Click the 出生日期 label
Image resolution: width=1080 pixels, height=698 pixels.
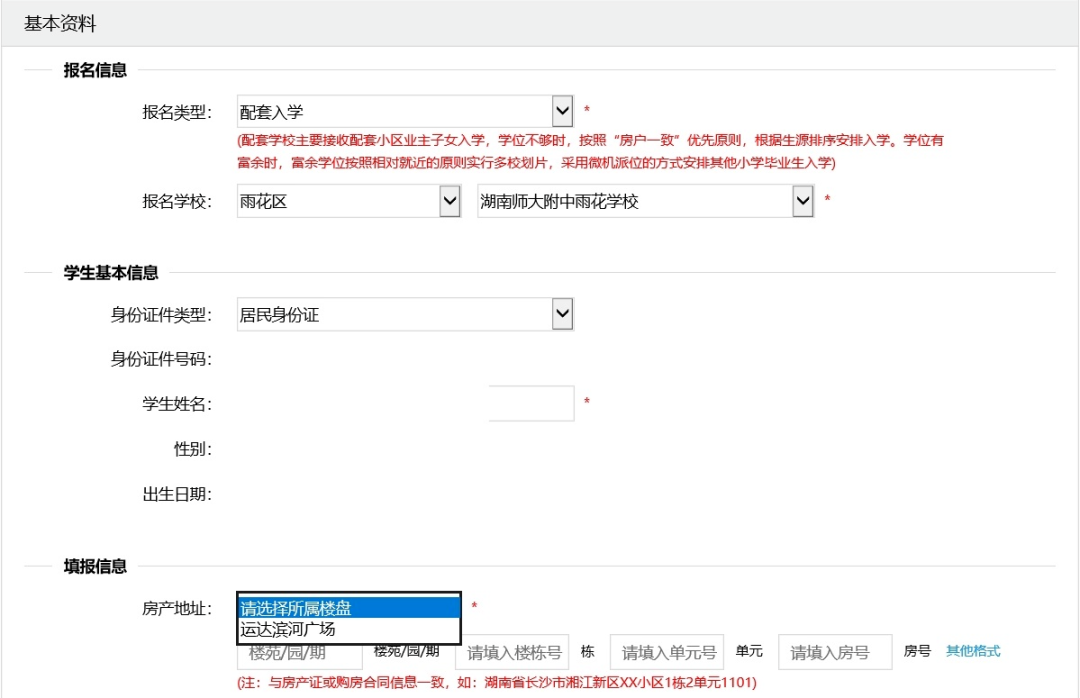point(177,494)
